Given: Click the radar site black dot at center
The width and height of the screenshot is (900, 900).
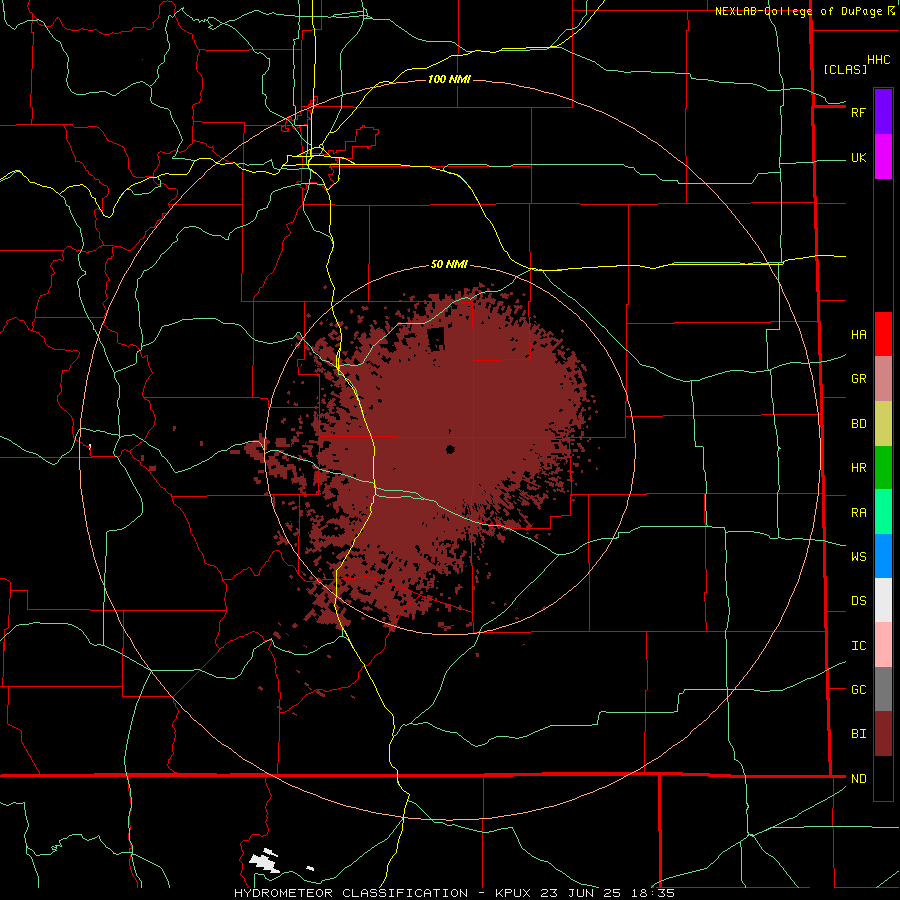Looking at the screenshot, I should tap(450, 449).
